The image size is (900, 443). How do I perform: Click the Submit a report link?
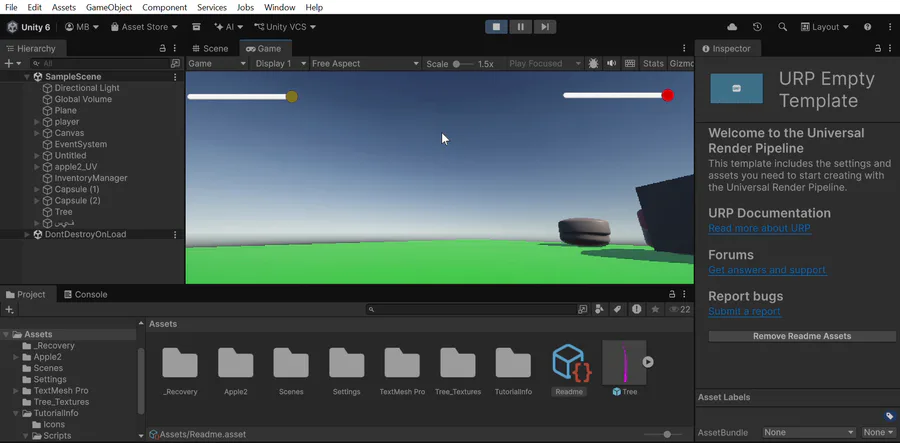[744, 312]
